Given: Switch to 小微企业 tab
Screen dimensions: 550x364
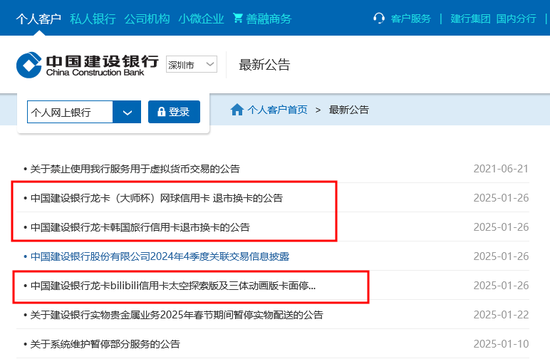Looking at the screenshot, I should tap(201, 19).
